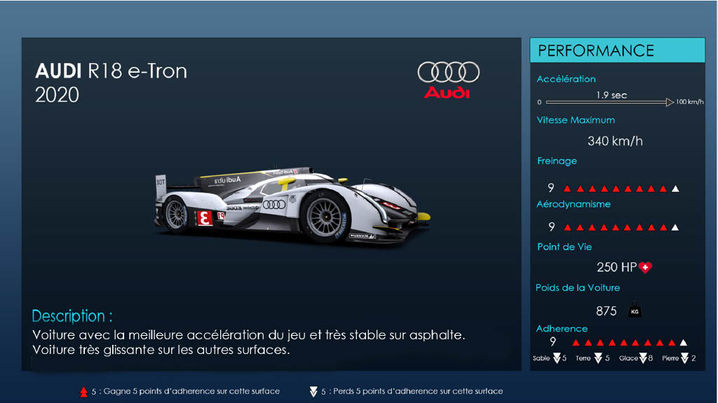This screenshot has width=718, height=403.
Task: Click the Adherence label
Action: 561,329
